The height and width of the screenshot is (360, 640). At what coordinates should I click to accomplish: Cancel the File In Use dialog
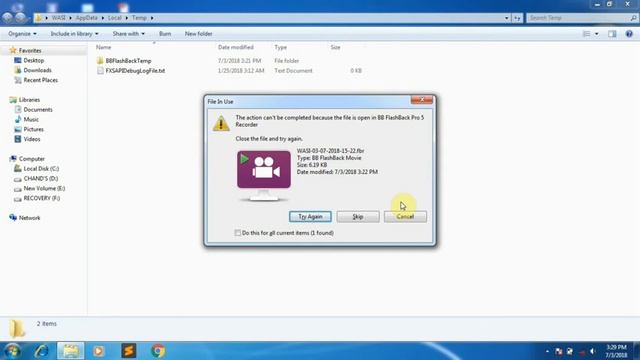coord(405,217)
